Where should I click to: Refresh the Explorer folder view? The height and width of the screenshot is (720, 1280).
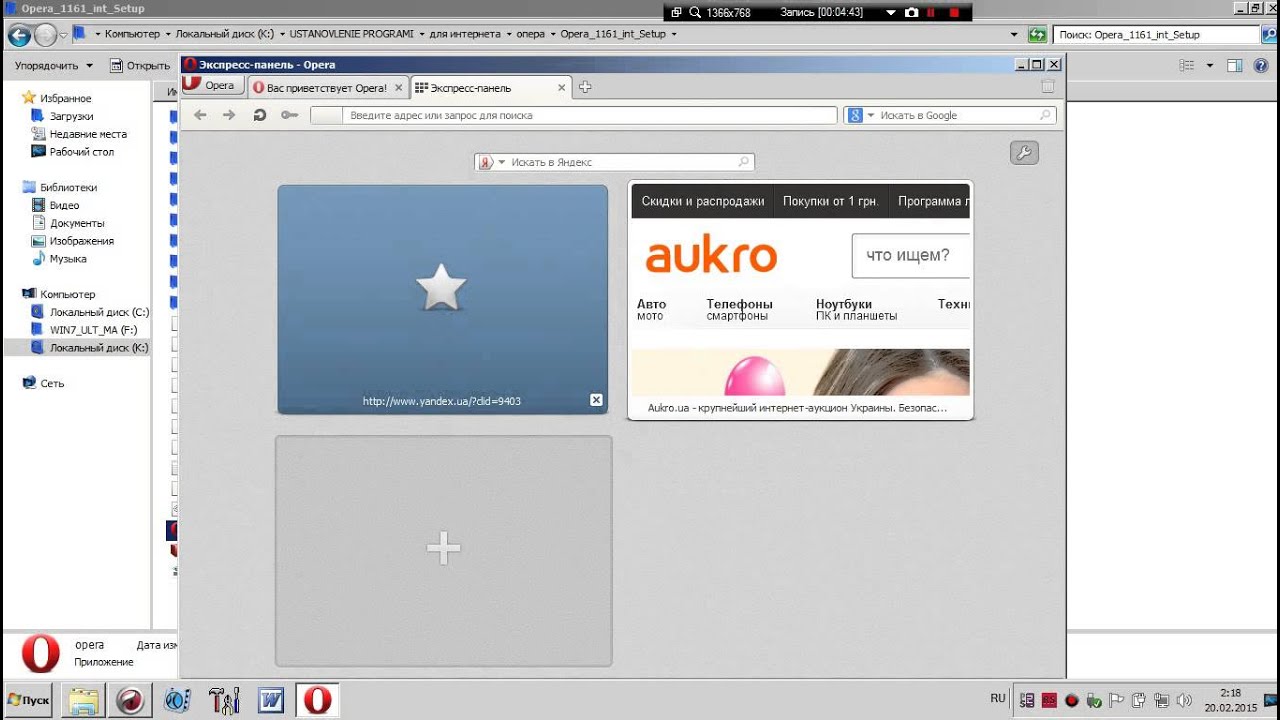(x=1037, y=35)
